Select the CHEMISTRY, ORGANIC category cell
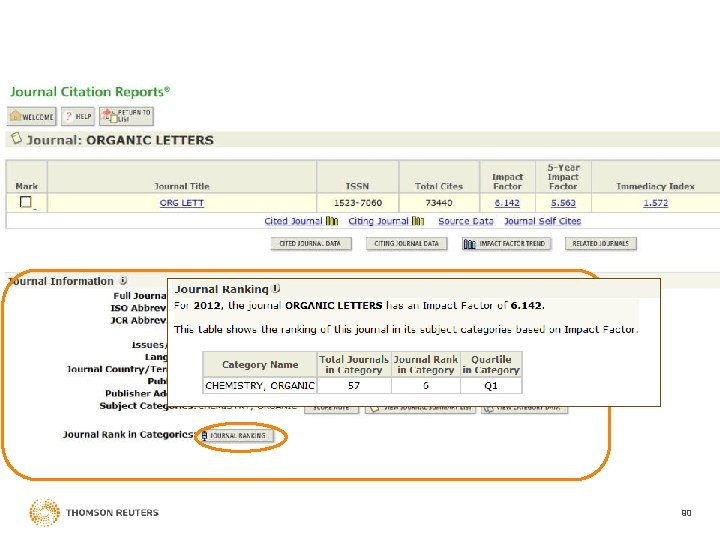 260,385
